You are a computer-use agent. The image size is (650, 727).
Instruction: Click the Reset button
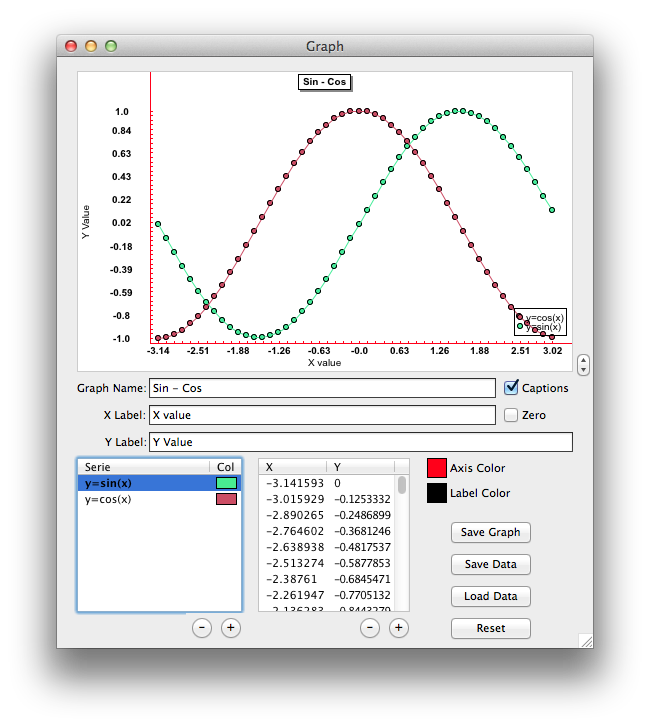tap(491, 628)
